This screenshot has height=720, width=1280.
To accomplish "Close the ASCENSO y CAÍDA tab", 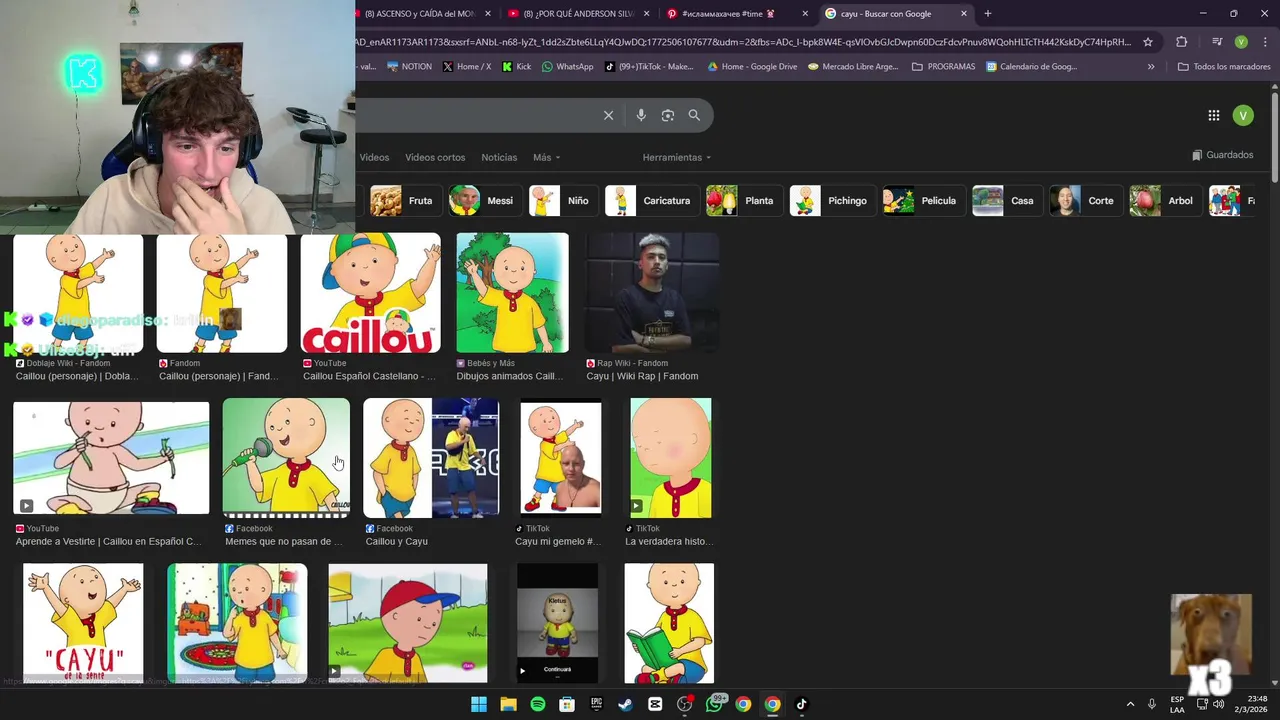I will pos(488,14).
